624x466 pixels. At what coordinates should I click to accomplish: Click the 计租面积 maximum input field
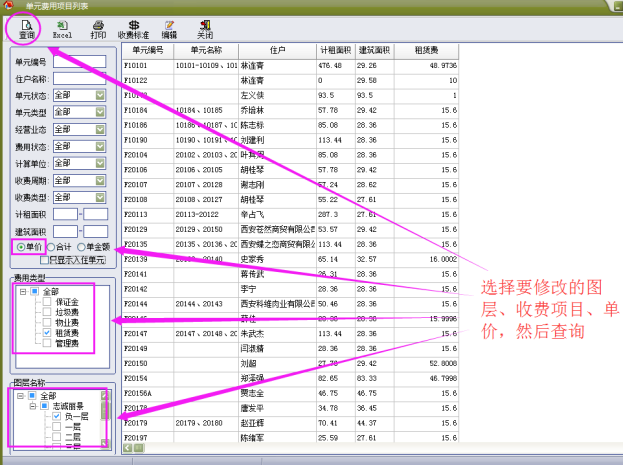[96, 214]
